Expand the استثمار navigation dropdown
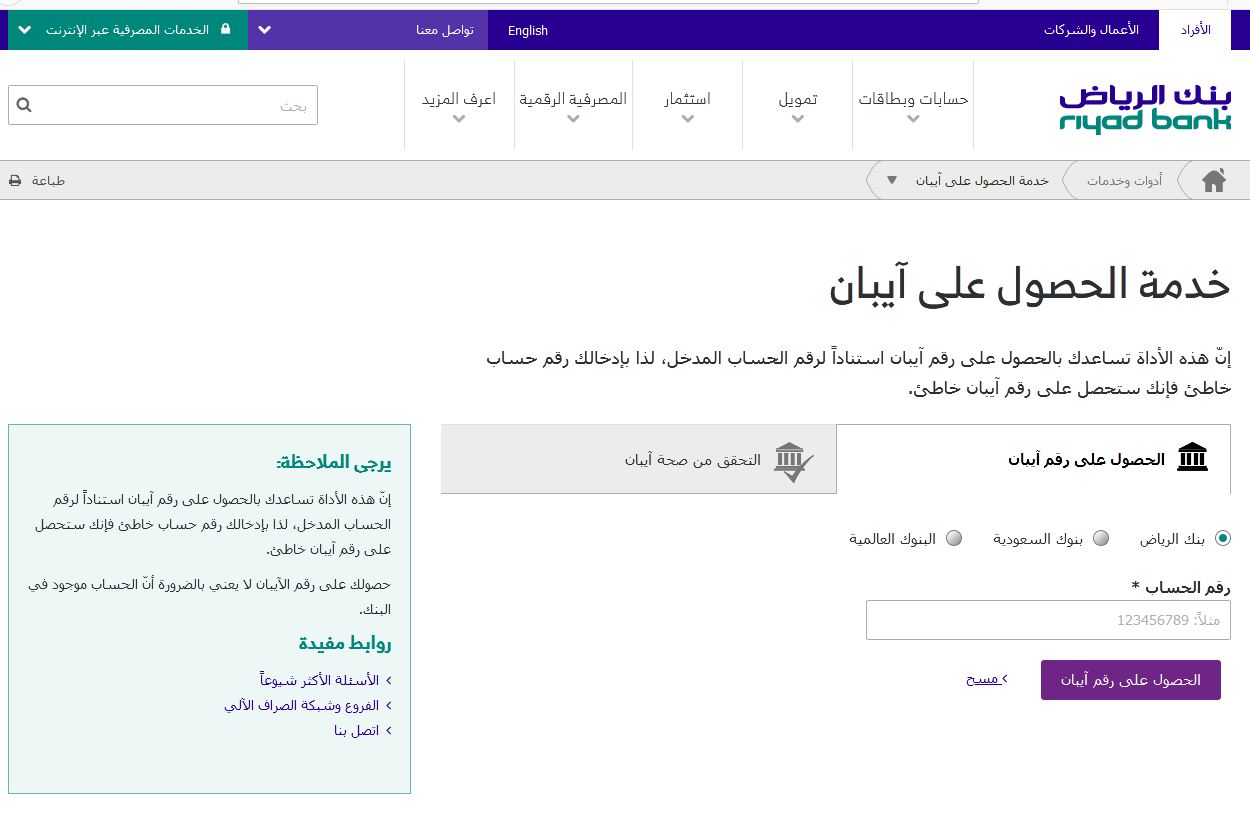The height and width of the screenshot is (816, 1250). pyautogui.click(x=687, y=104)
